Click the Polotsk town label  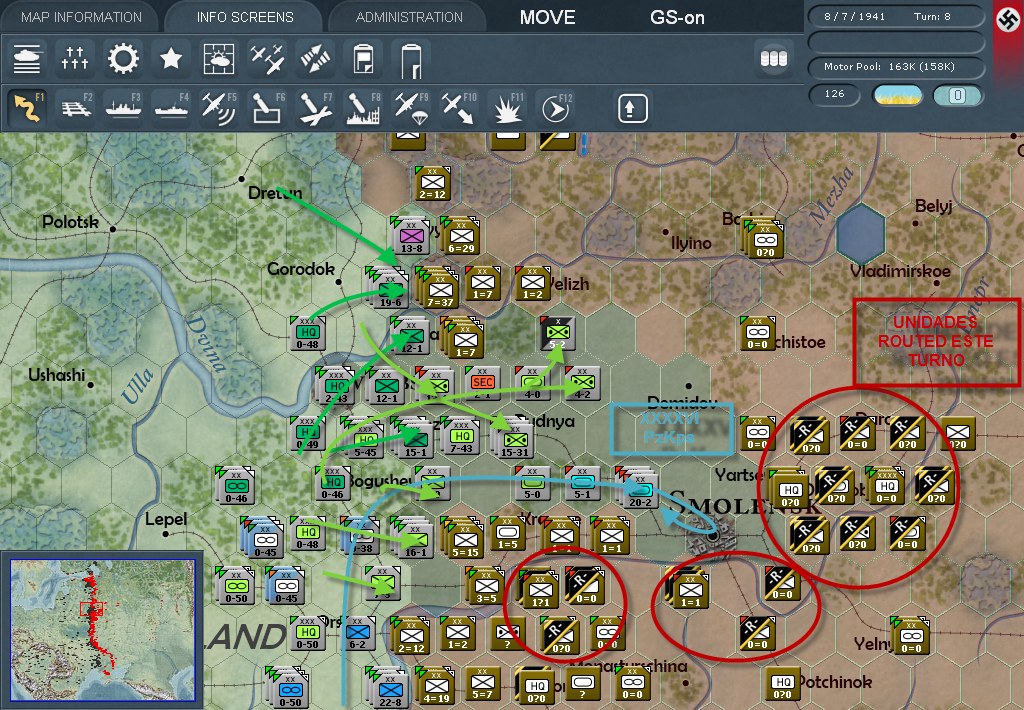pyautogui.click(x=71, y=222)
